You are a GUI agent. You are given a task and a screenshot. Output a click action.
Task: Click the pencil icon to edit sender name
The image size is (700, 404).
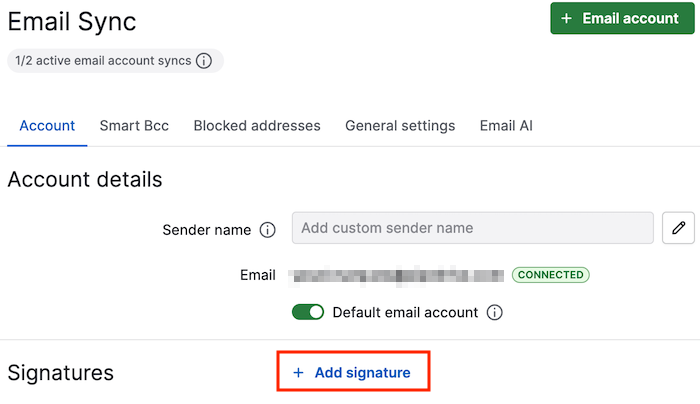pyautogui.click(x=678, y=228)
